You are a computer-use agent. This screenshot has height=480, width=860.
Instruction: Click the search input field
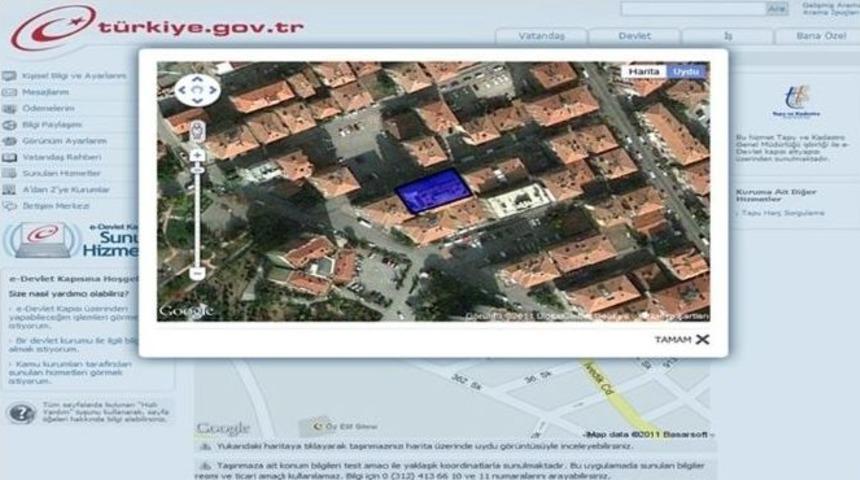coord(693,9)
